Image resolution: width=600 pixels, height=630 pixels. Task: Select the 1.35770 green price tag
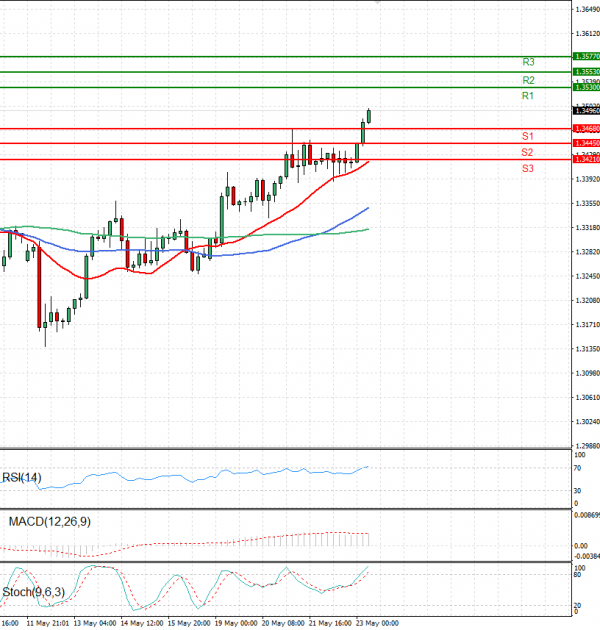[x=586, y=57]
